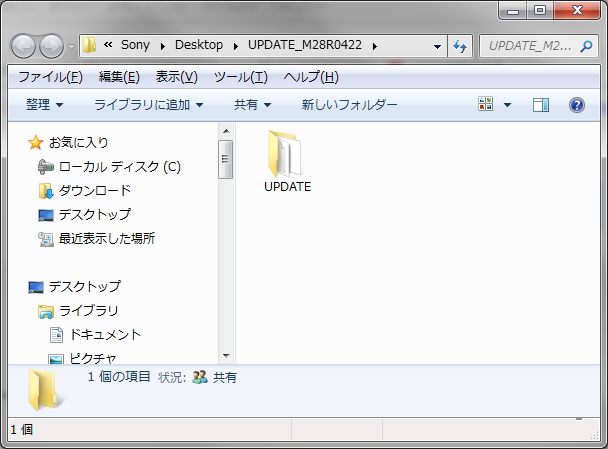
Task: Expand ライブラリに追加 dropdown
Action: click(x=148, y=105)
